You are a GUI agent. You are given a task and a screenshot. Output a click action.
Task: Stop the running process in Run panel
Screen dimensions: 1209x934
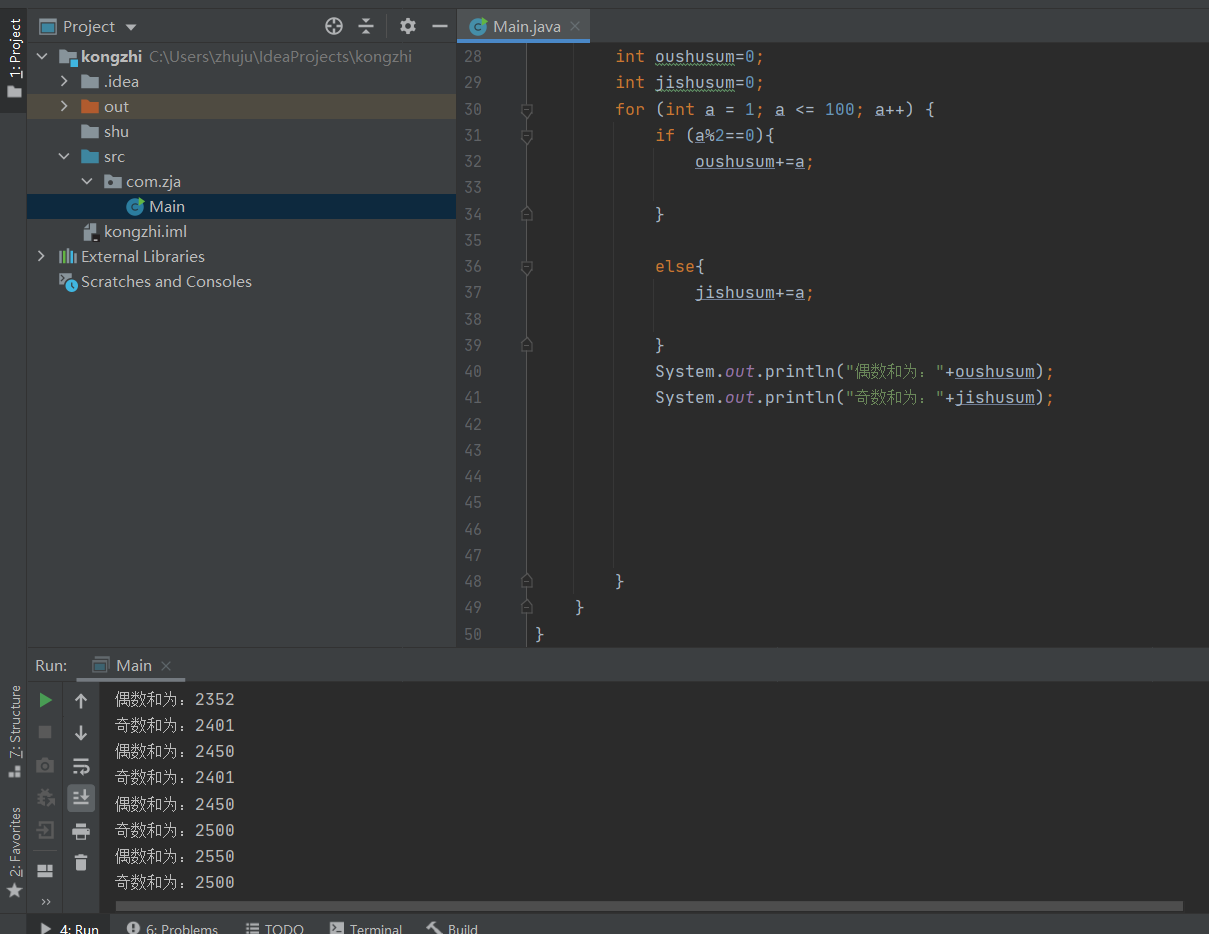[x=45, y=732]
